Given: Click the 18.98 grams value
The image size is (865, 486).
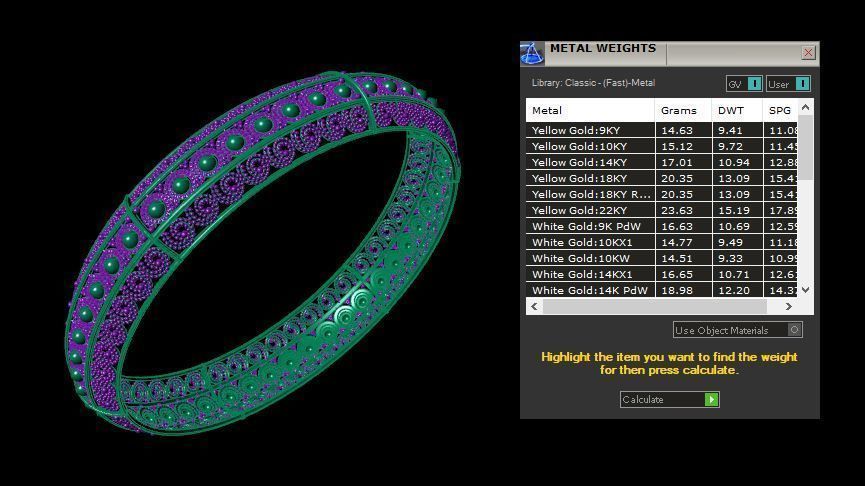Looking at the screenshot, I should pos(676,290).
